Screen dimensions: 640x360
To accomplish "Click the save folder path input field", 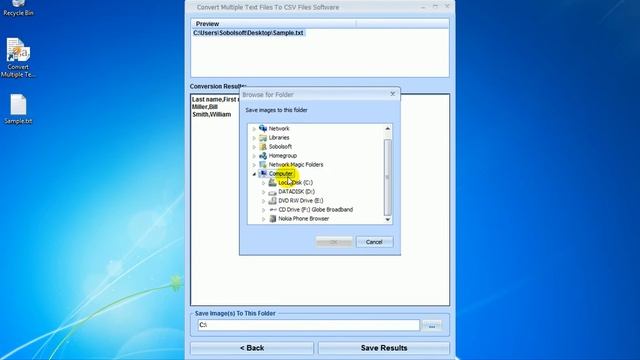I will pyautogui.click(x=309, y=325).
